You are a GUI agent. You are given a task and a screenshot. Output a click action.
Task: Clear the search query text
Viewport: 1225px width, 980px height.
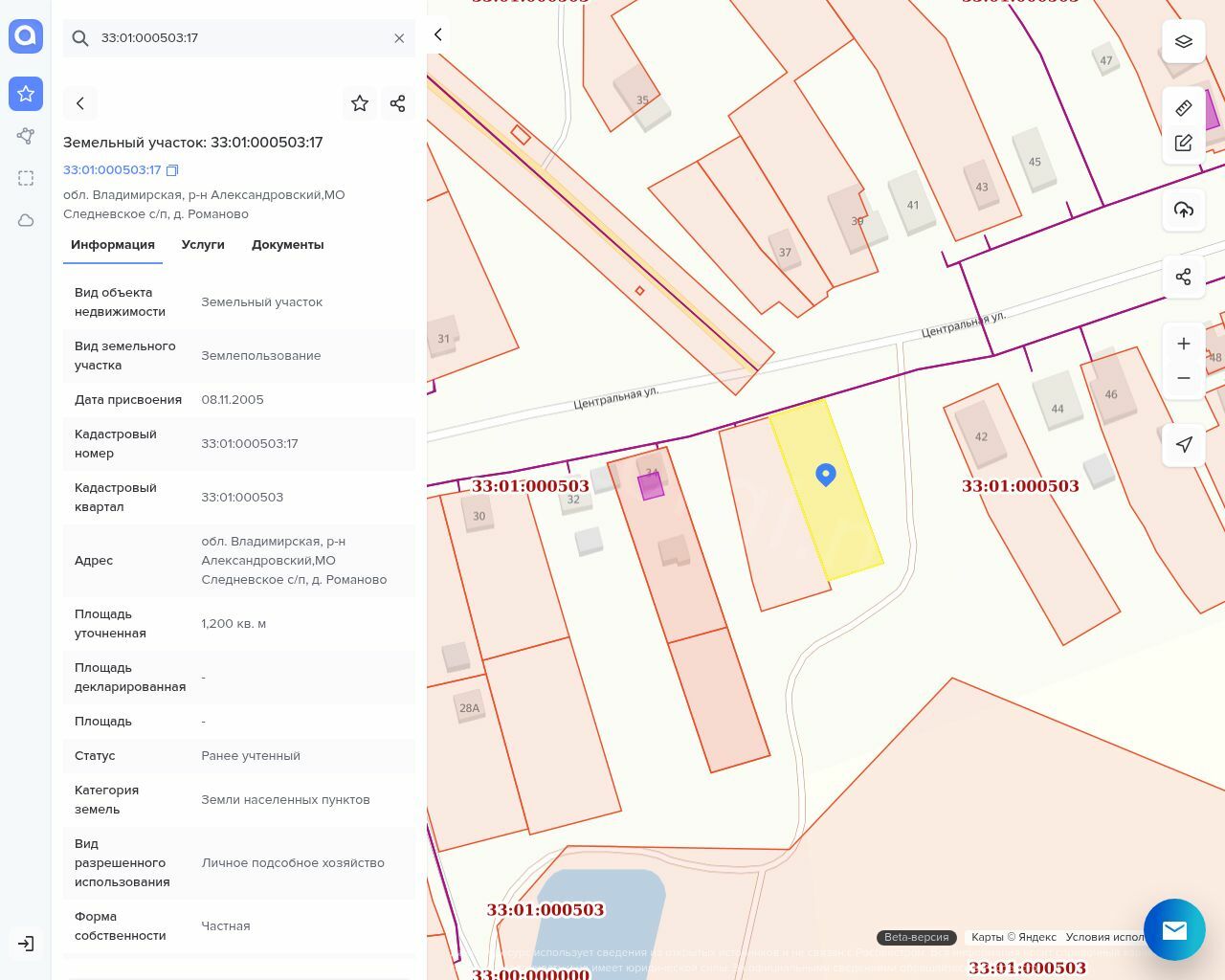point(399,38)
